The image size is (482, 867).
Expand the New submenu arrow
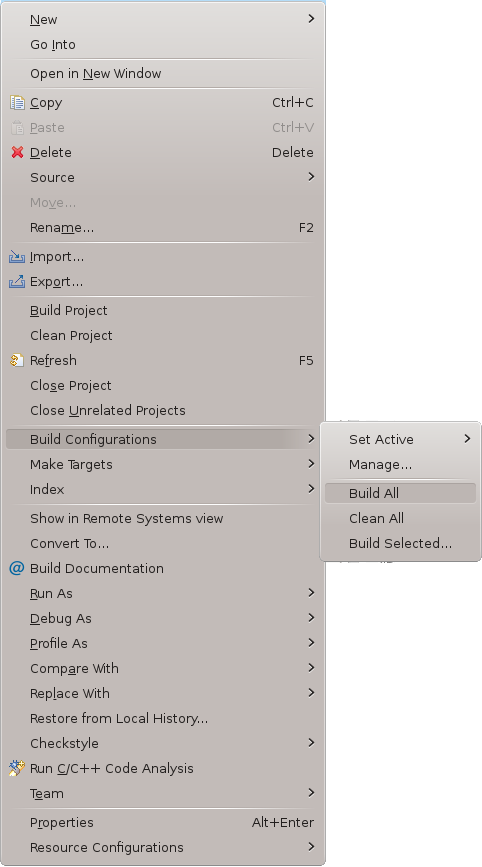click(x=311, y=19)
